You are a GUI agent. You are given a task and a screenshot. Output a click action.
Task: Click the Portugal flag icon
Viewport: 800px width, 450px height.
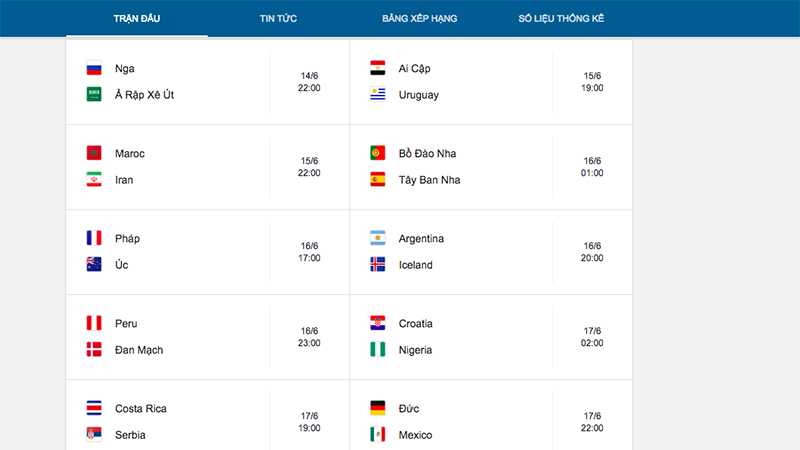click(x=378, y=154)
